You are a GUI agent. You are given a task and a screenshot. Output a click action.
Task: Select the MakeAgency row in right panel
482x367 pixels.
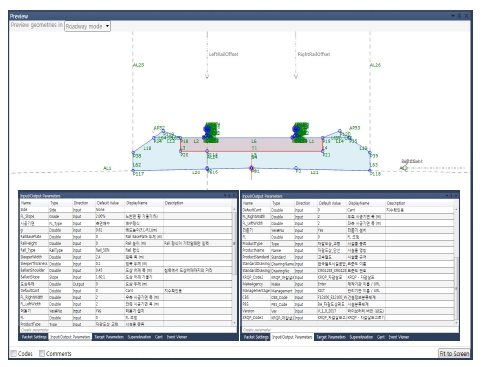[x=348, y=284]
